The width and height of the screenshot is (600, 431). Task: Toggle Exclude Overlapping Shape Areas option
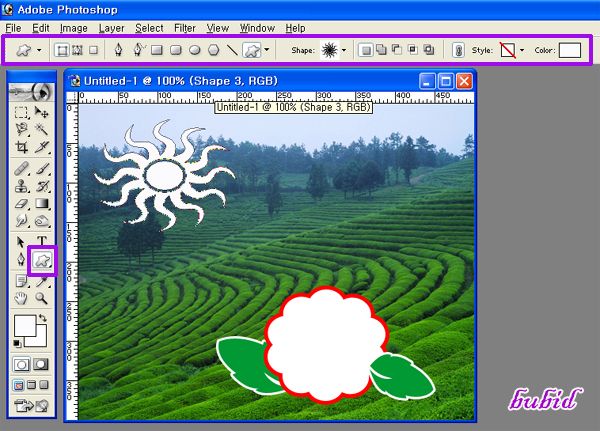coord(429,50)
